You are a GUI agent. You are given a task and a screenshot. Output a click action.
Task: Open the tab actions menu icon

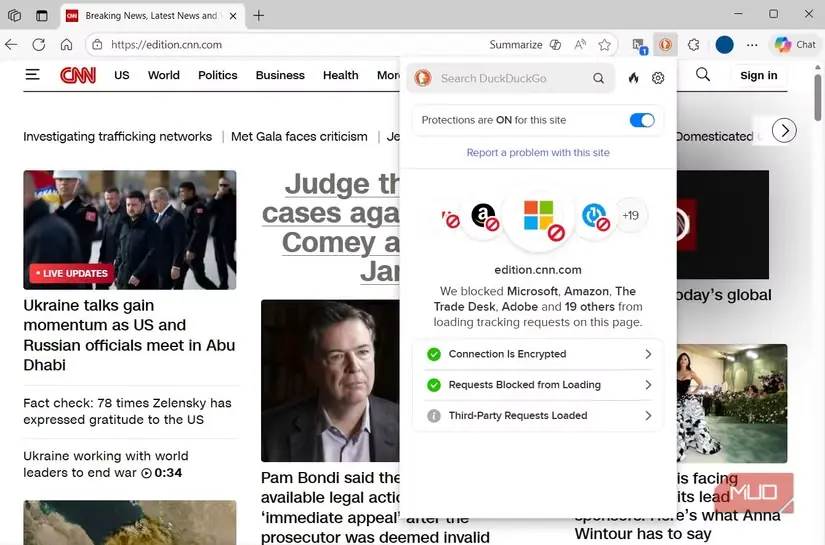42,15
